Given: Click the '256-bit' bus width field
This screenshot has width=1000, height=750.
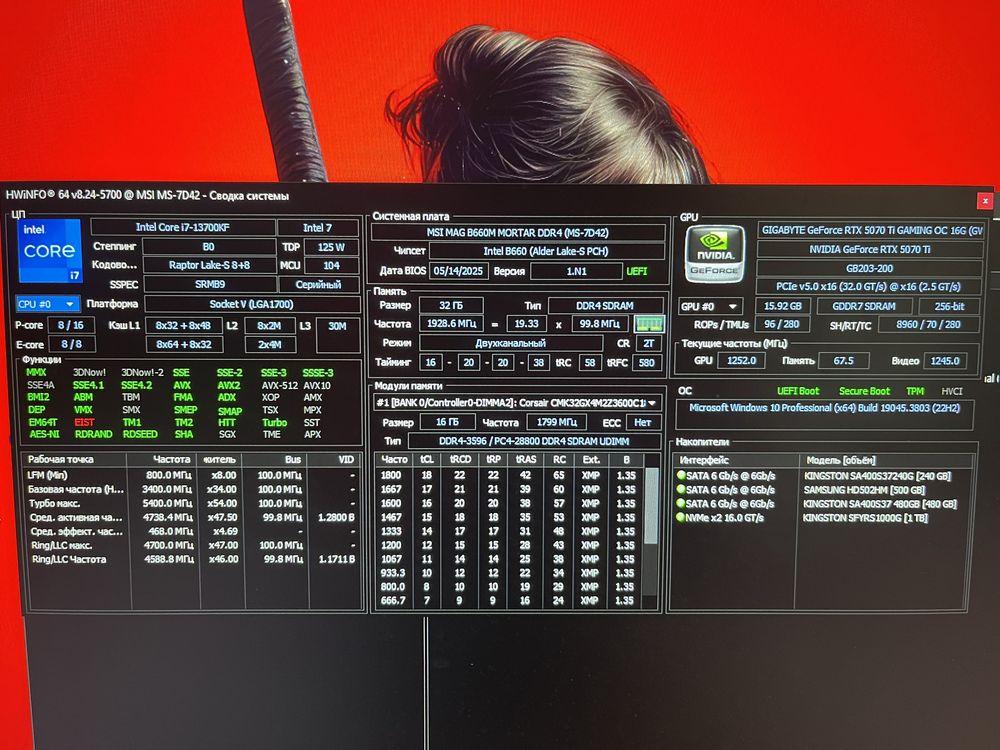Looking at the screenshot, I should coord(949,306).
